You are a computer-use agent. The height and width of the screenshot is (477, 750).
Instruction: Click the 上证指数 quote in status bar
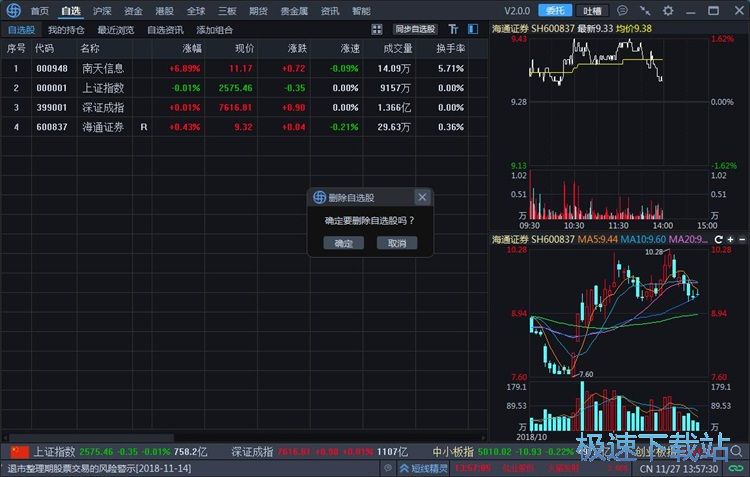pos(120,451)
